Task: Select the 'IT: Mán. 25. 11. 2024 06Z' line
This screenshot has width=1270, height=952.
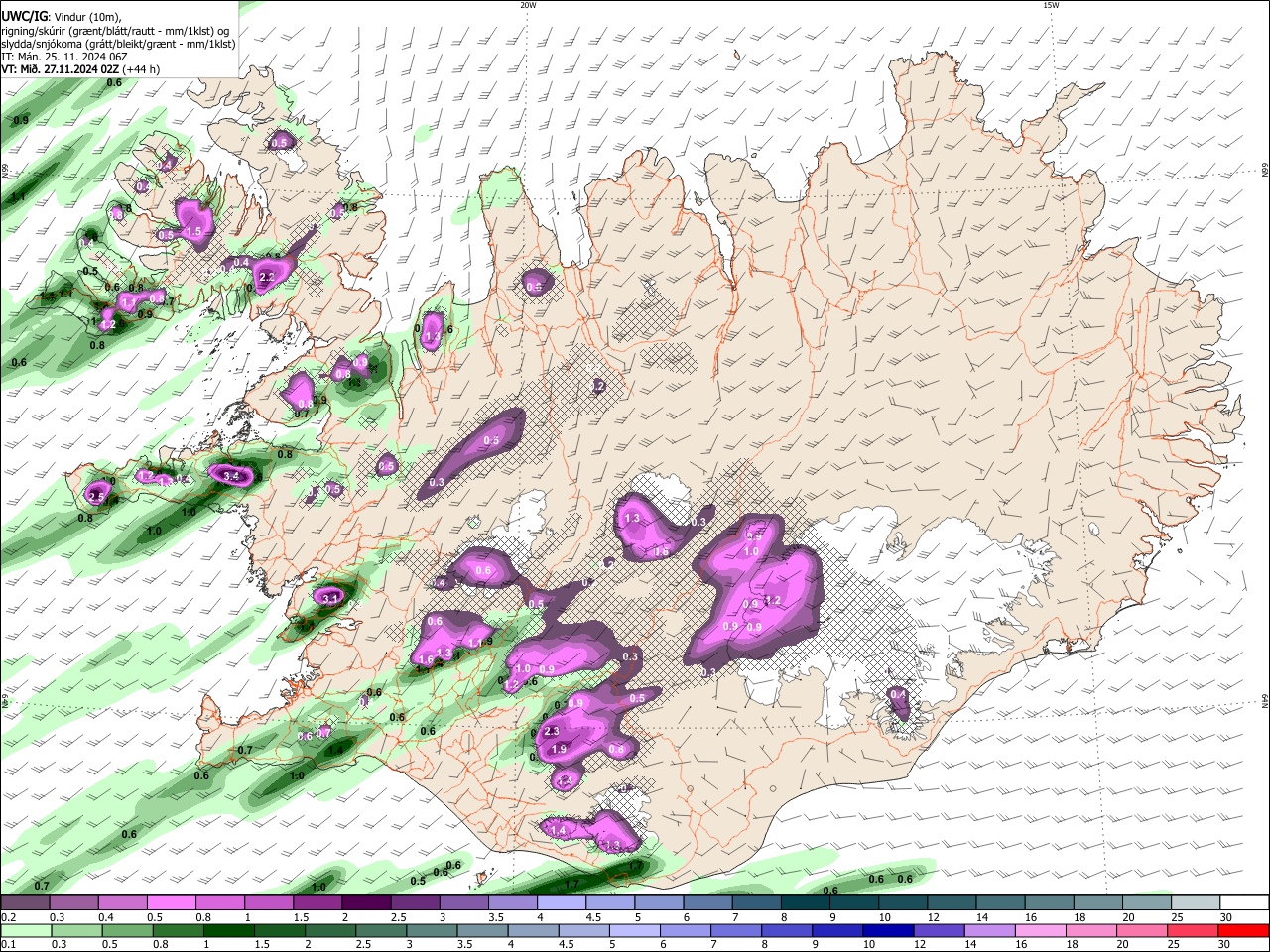Action: click(x=66, y=57)
